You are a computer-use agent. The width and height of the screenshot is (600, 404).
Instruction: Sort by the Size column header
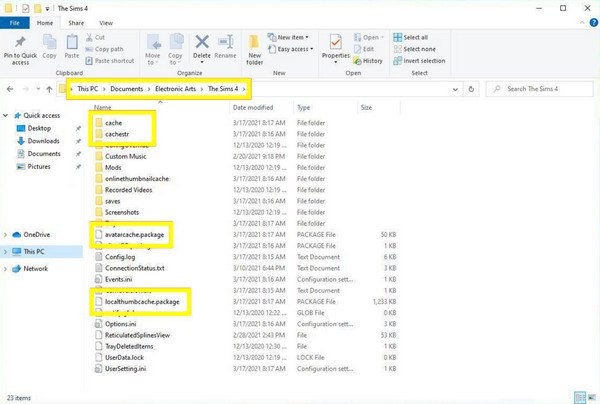click(366, 108)
